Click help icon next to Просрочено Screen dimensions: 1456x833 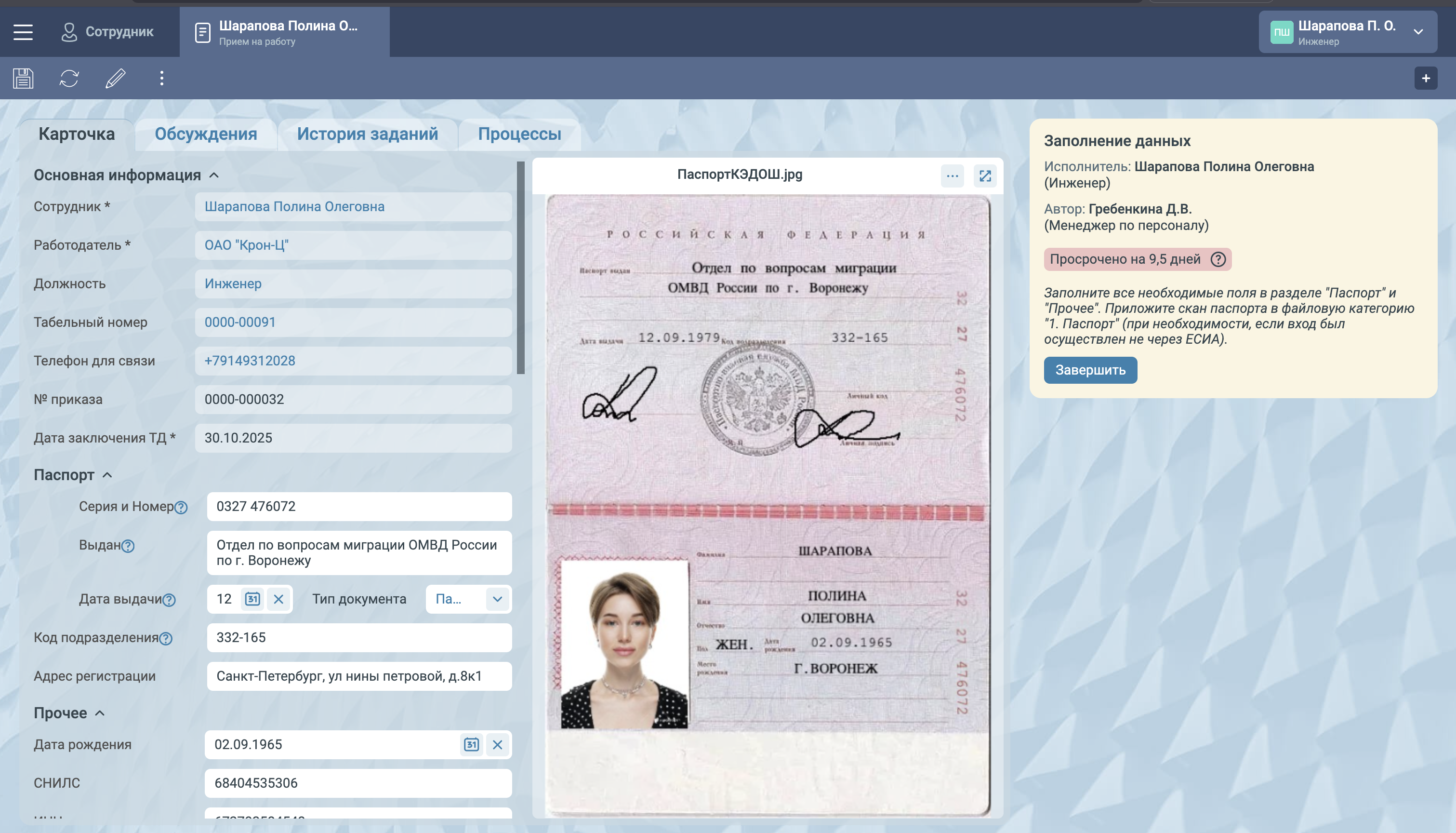click(x=1218, y=259)
